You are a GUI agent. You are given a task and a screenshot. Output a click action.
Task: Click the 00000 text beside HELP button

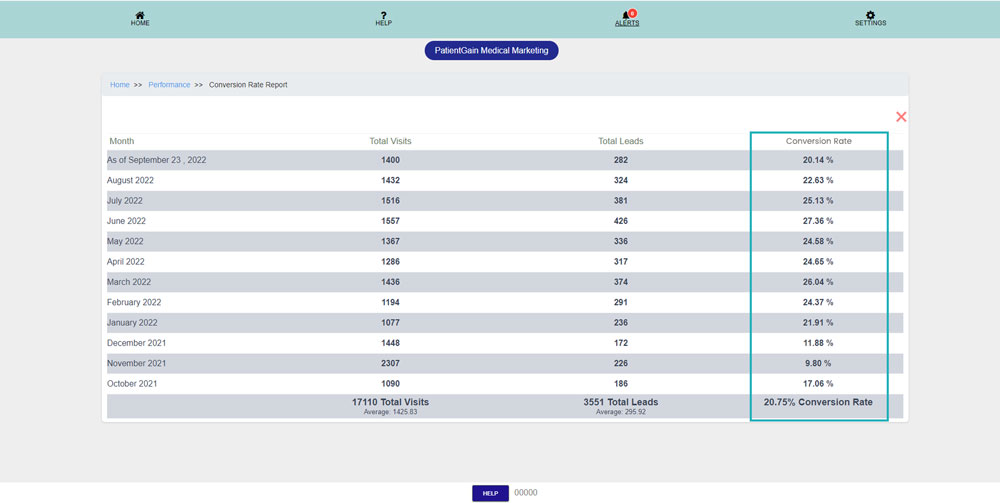[x=526, y=493]
